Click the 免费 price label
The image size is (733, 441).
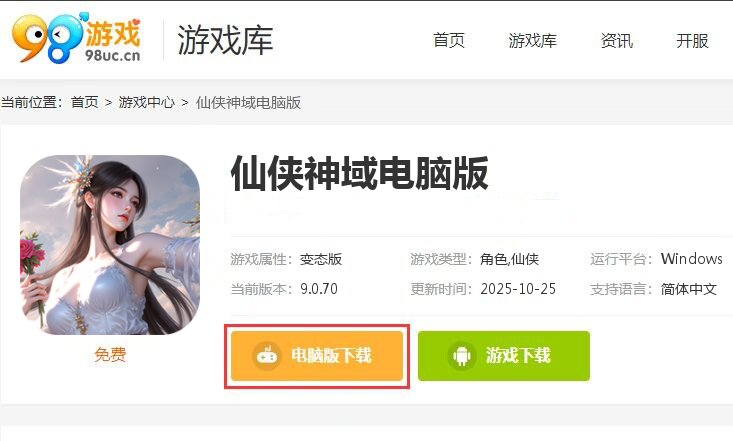coord(110,355)
